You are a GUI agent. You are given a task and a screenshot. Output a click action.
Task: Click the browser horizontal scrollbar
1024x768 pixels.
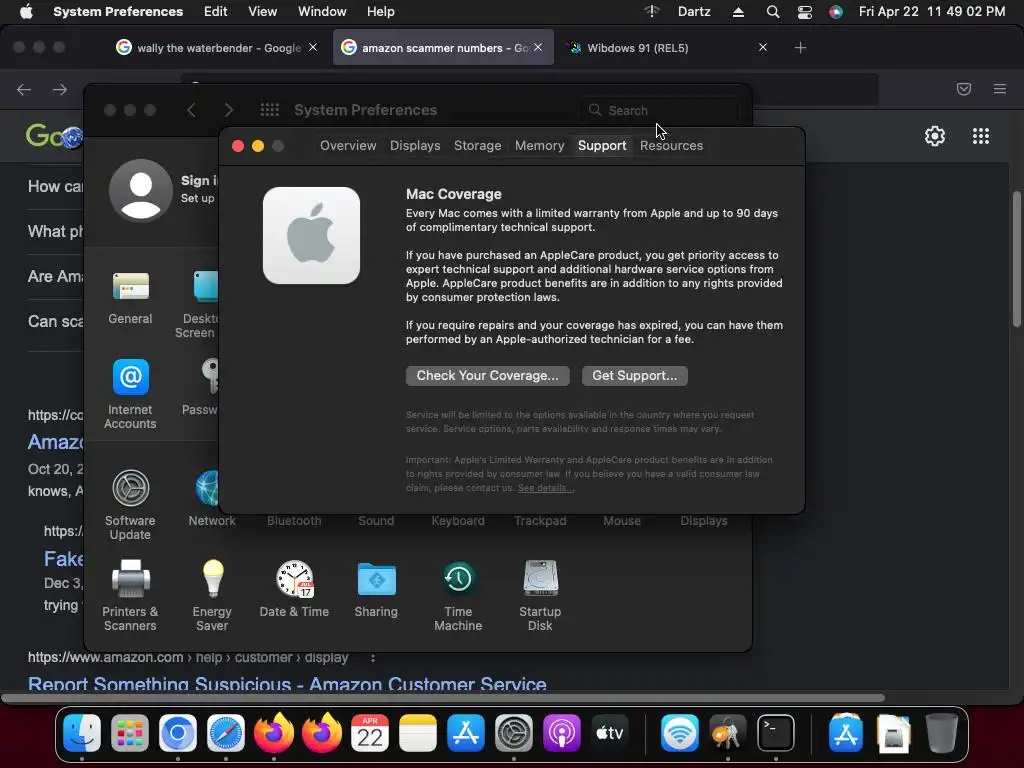tap(443, 697)
